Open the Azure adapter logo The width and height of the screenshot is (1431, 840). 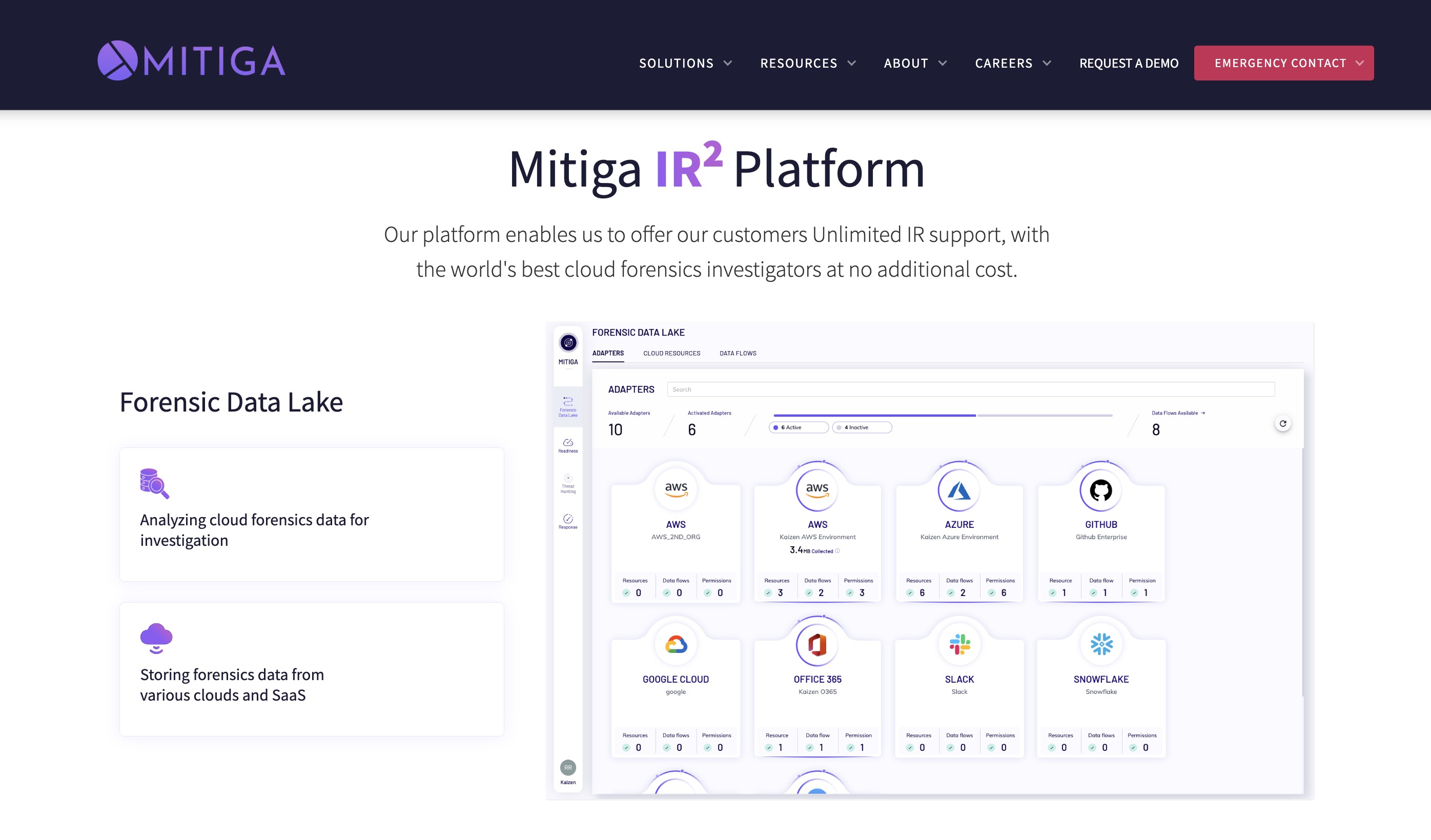[x=959, y=490]
